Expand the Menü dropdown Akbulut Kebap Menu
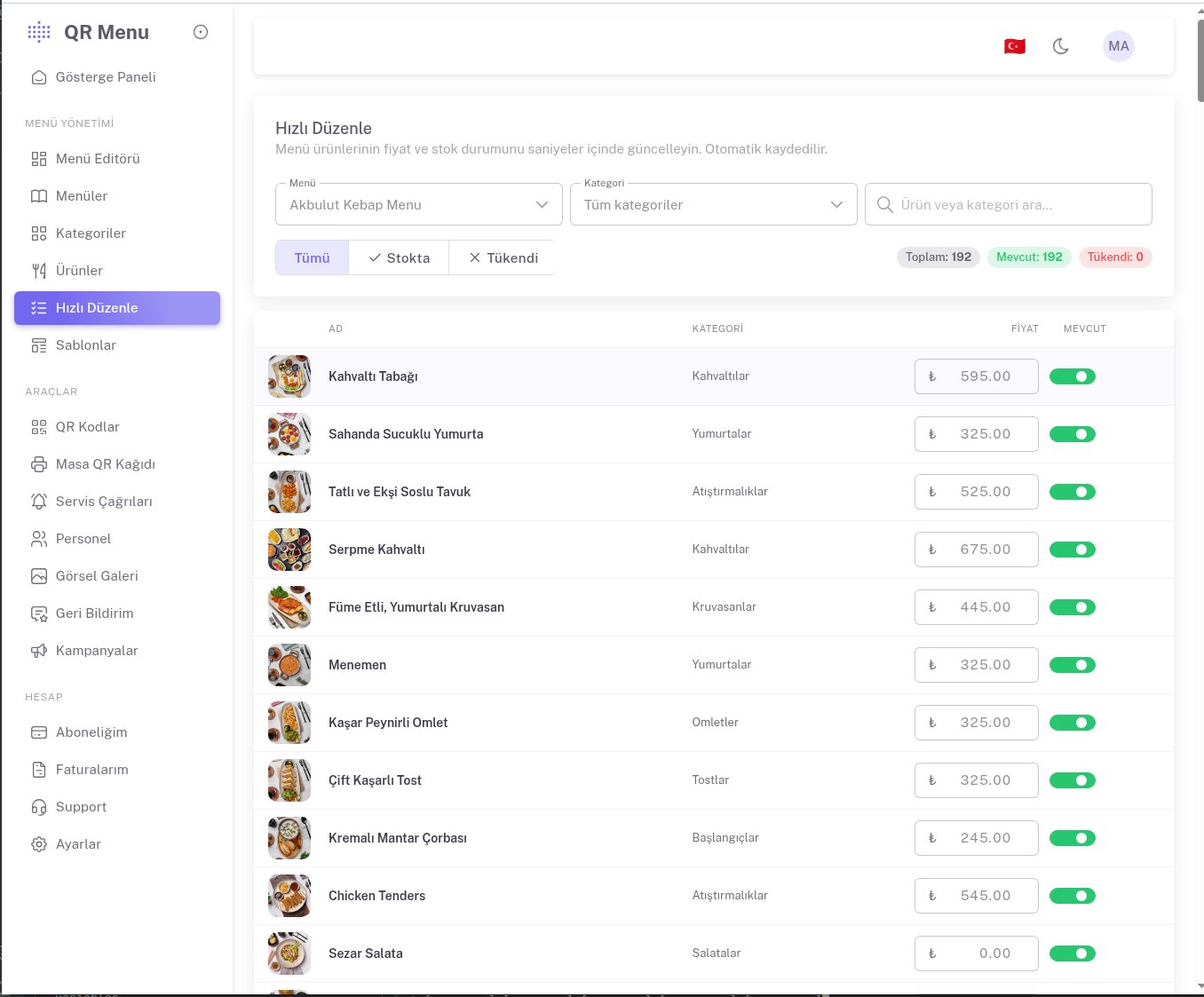Viewport: 1204px width, 997px height. tap(419, 204)
